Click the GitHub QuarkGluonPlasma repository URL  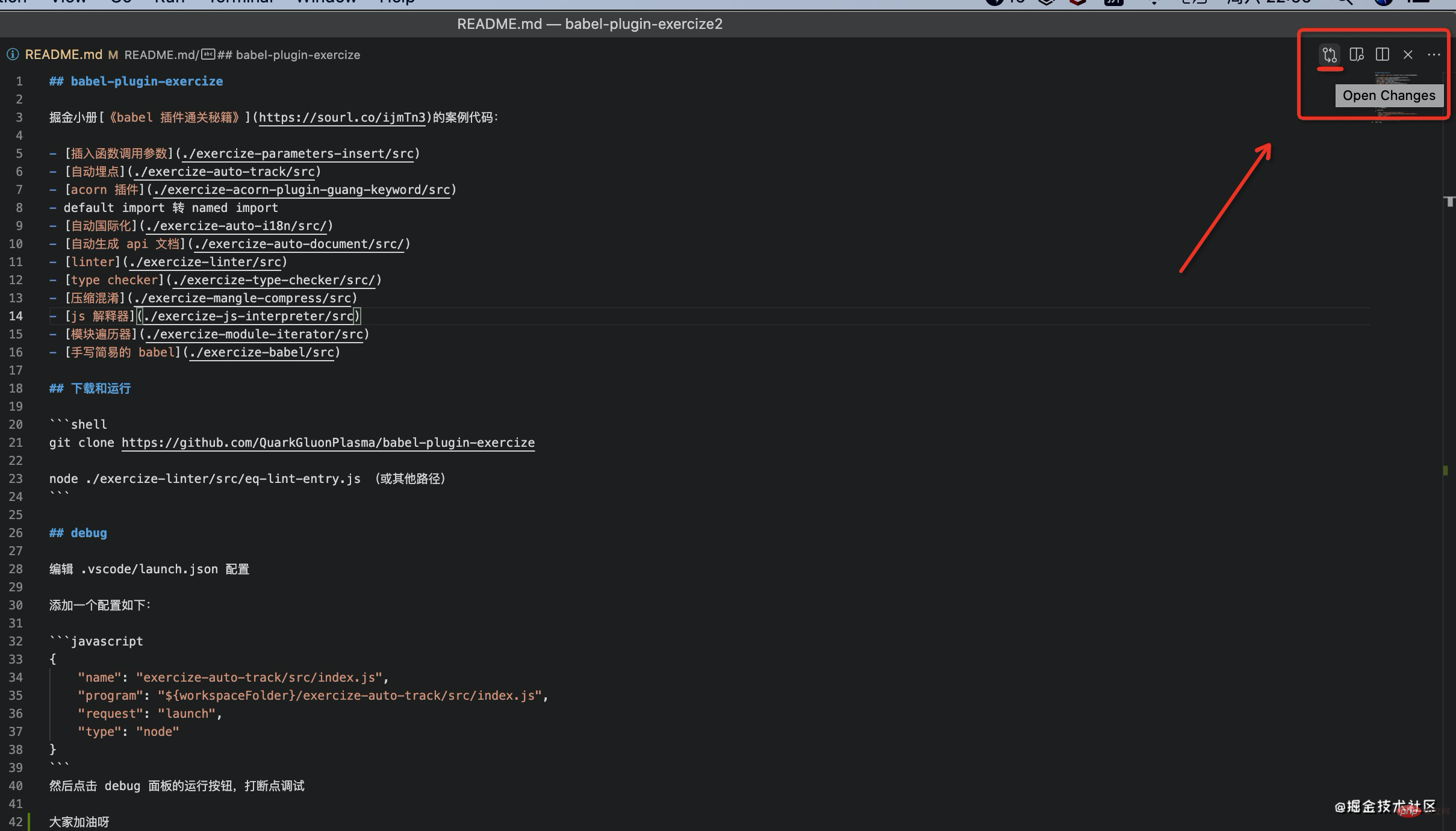(328, 443)
